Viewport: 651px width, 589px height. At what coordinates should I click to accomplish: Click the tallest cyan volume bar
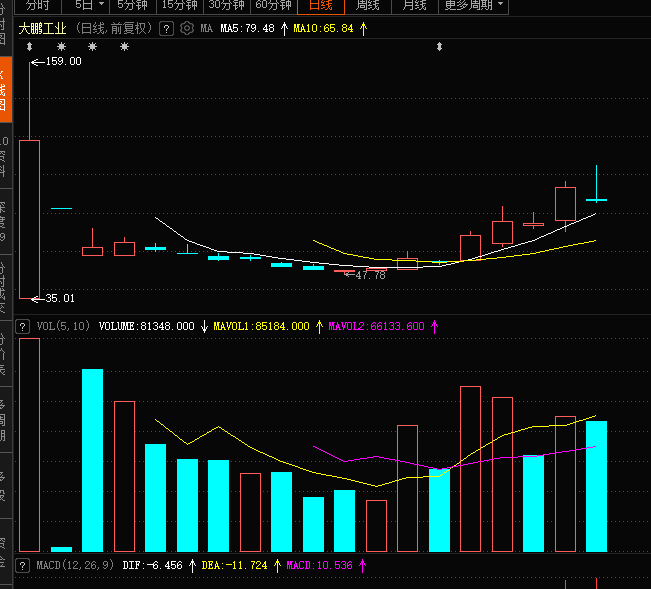pyautogui.click(x=93, y=460)
